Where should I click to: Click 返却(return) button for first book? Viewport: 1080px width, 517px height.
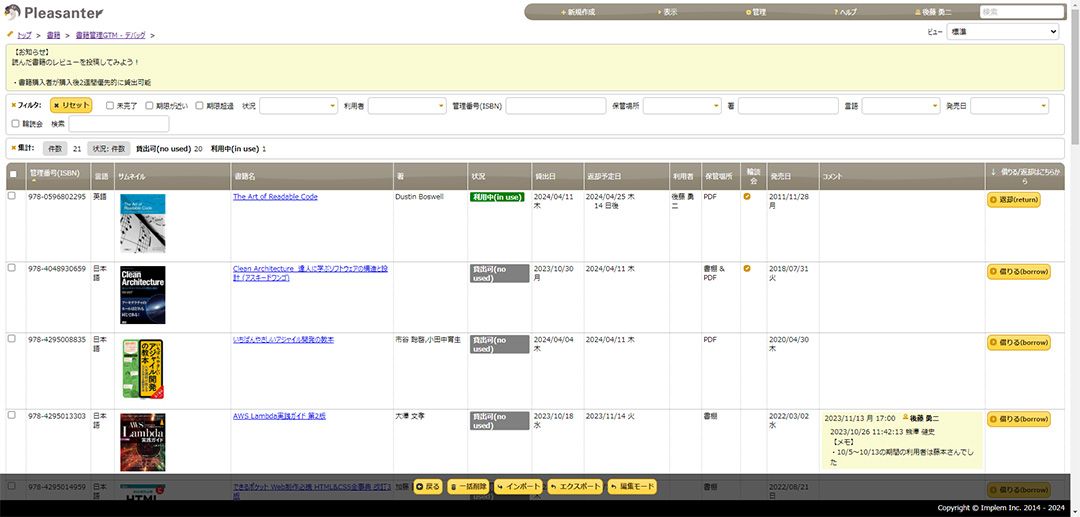click(x=1013, y=200)
